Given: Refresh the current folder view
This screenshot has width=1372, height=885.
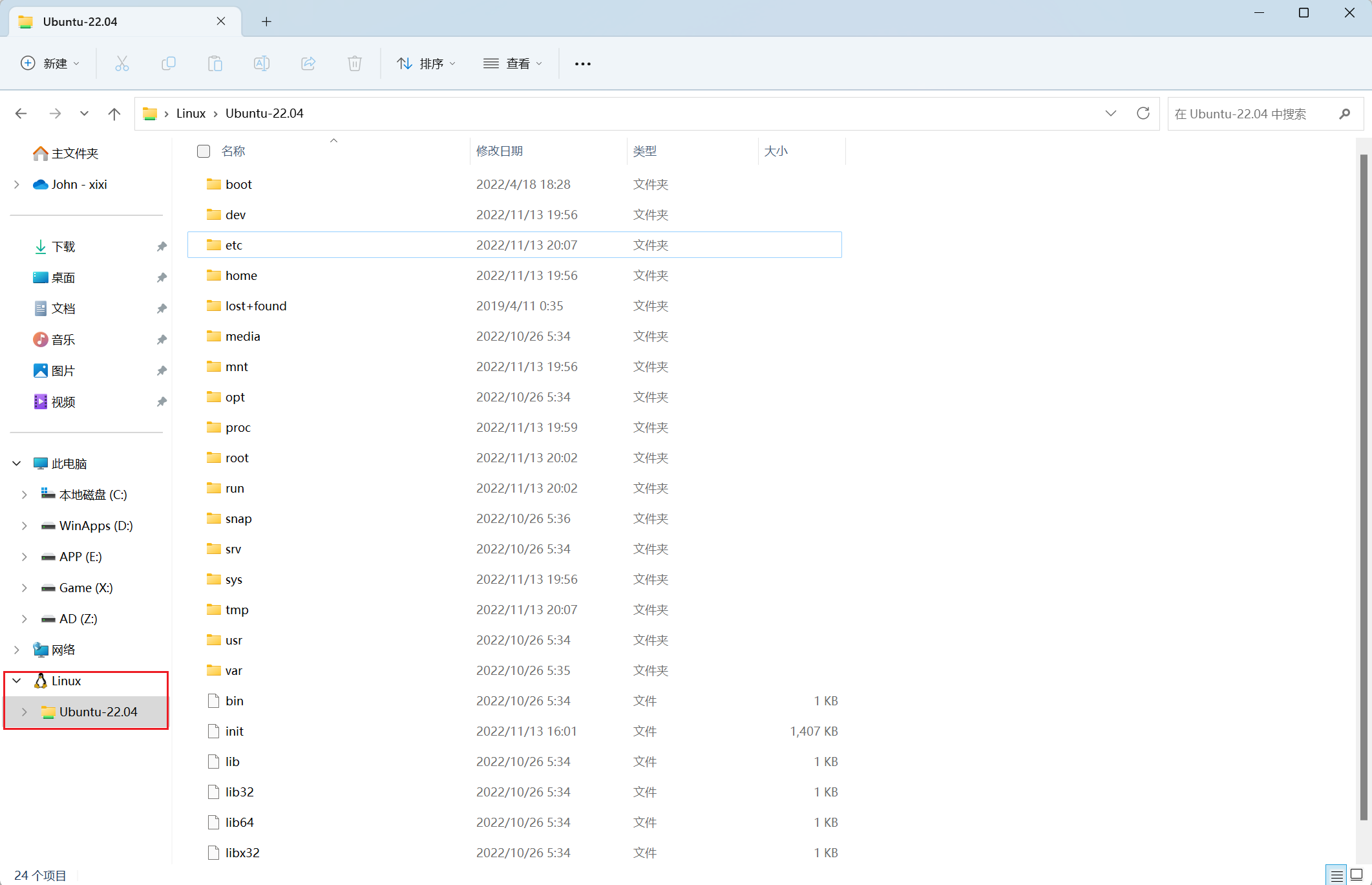Looking at the screenshot, I should (1143, 114).
